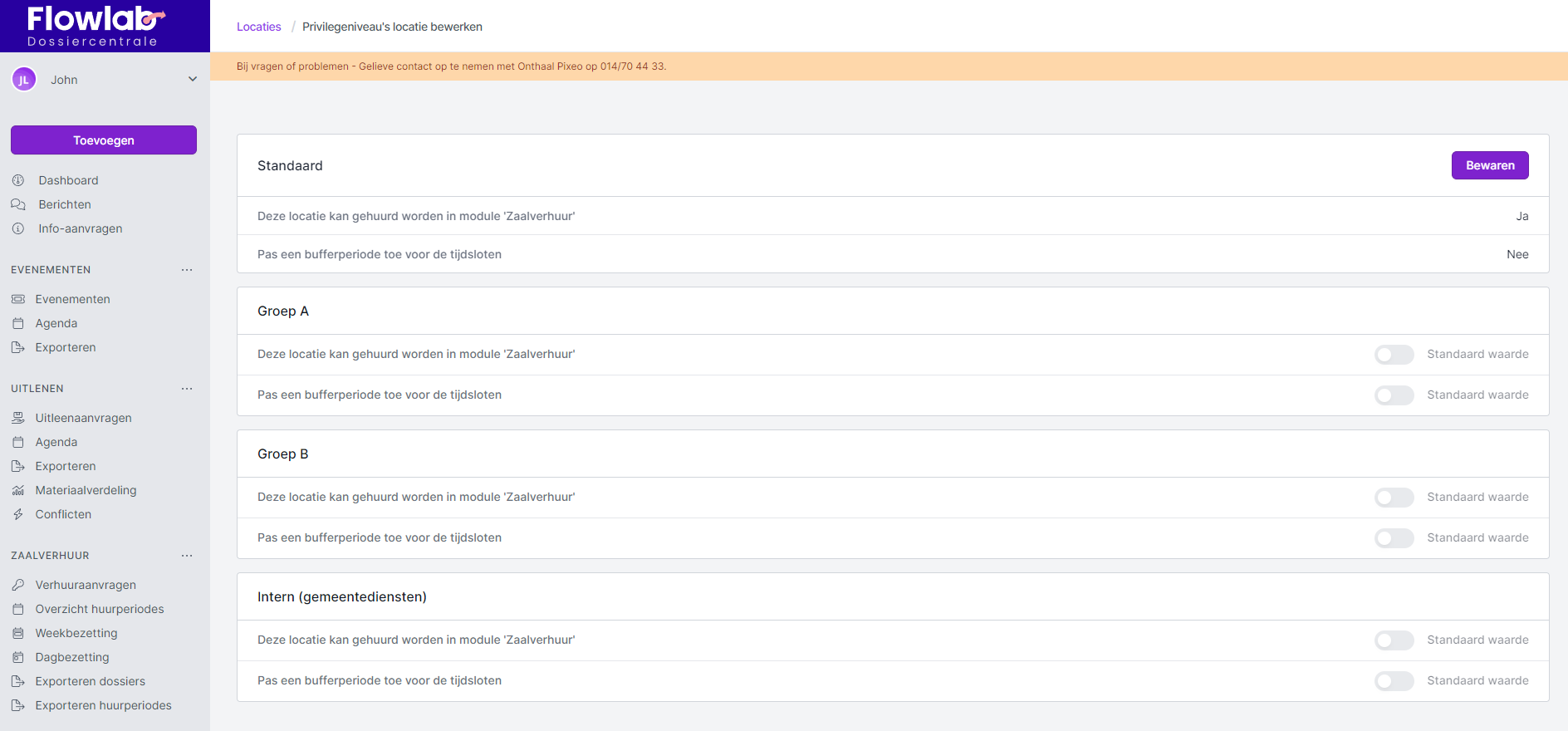Click the Weekbezetting calendar icon
This screenshot has height=731, width=1568.
[18, 633]
